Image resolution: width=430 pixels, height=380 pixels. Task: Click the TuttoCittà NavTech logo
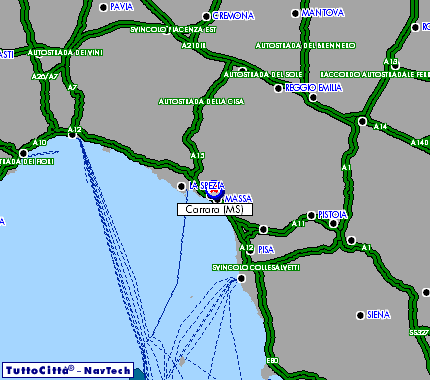(68, 371)
